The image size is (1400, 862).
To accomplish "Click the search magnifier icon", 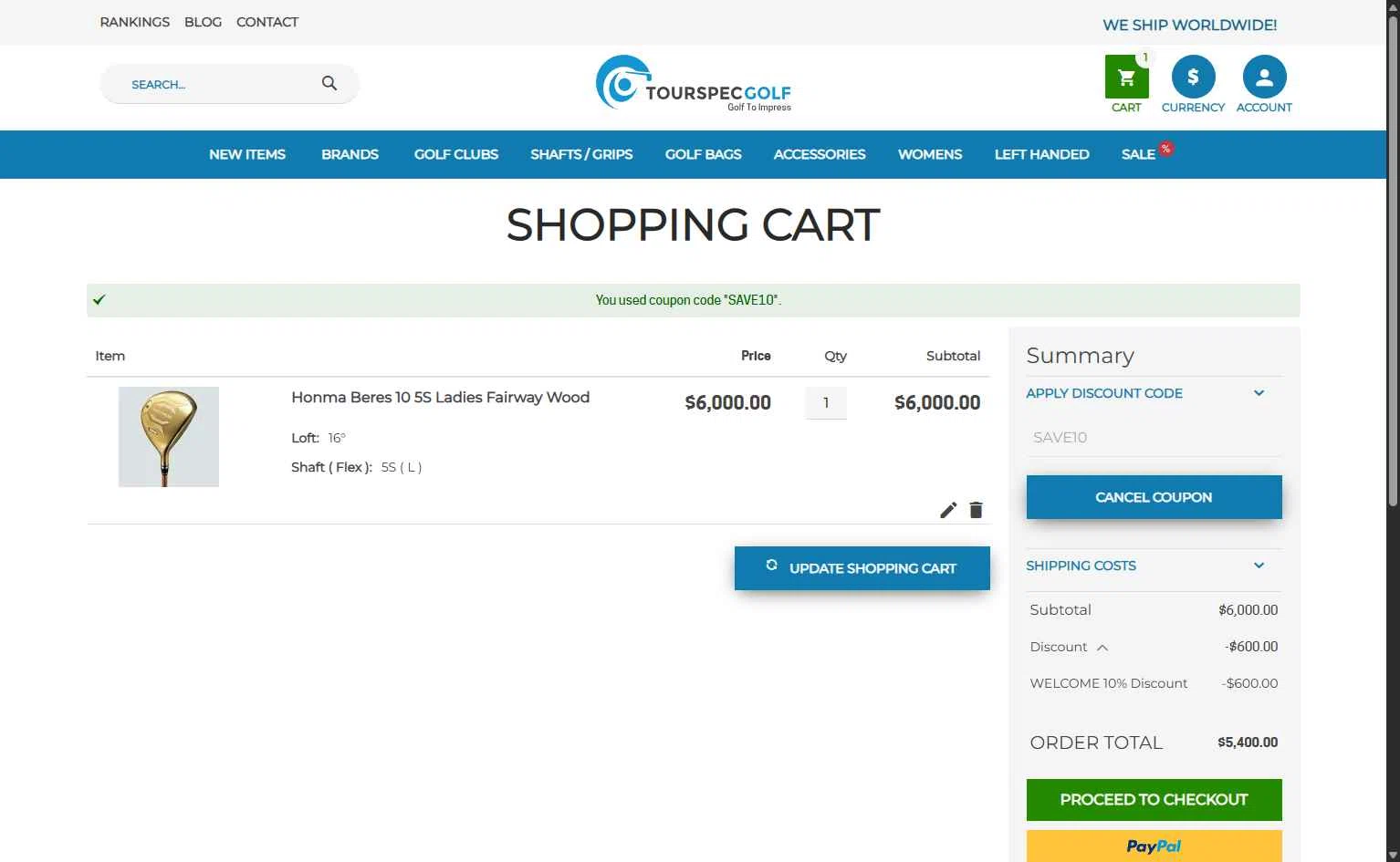I will (x=329, y=84).
